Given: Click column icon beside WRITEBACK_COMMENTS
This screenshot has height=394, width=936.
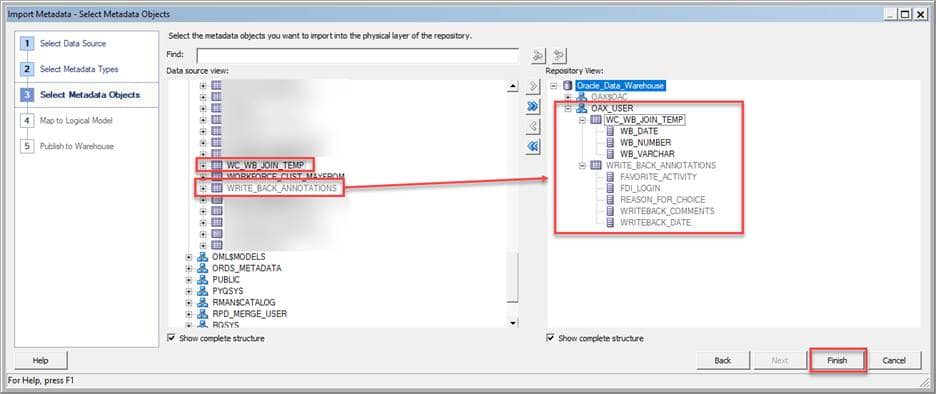Looking at the screenshot, I should [x=610, y=211].
